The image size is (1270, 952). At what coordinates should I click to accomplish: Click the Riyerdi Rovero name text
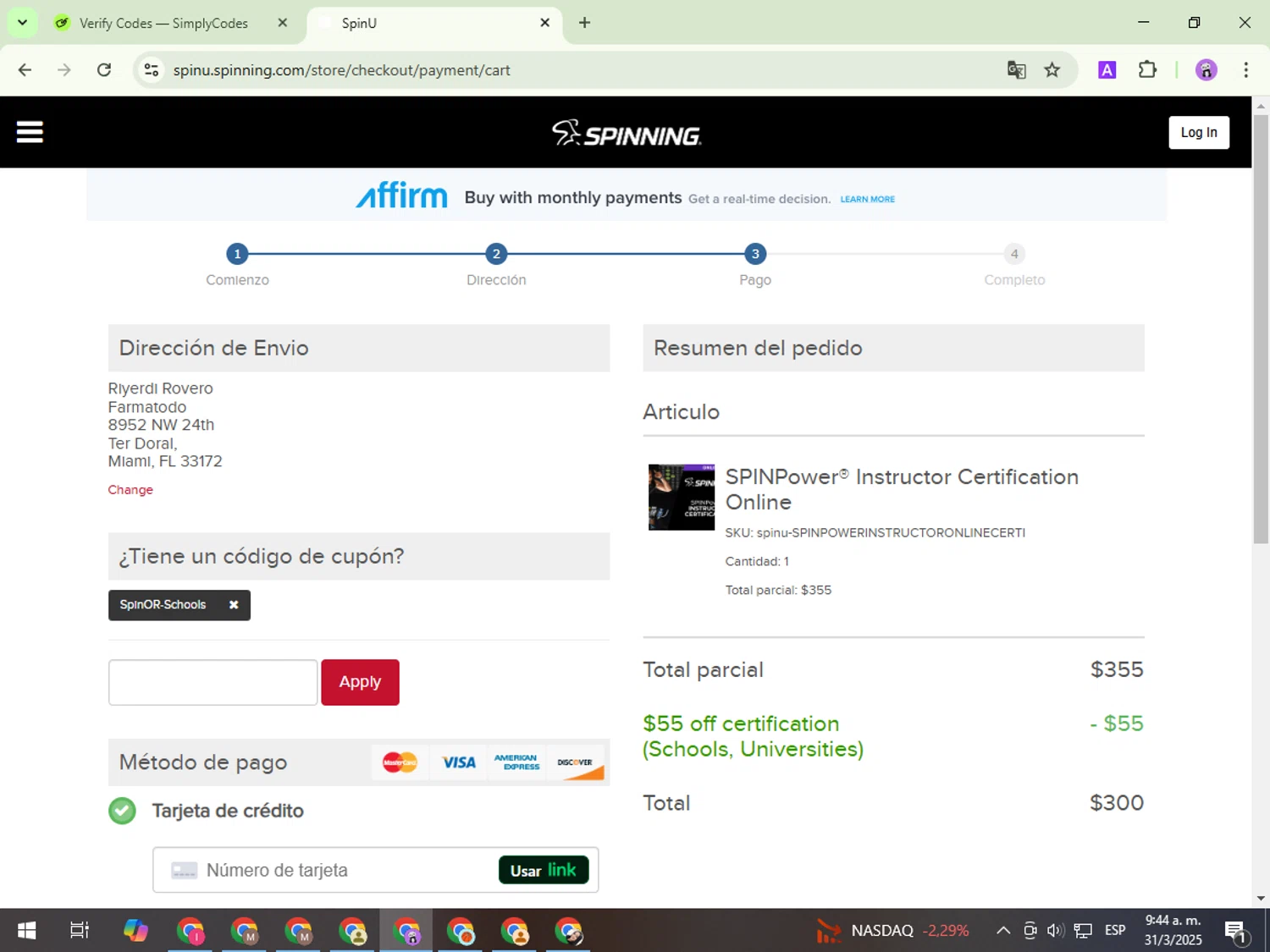click(x=161, y=388)
